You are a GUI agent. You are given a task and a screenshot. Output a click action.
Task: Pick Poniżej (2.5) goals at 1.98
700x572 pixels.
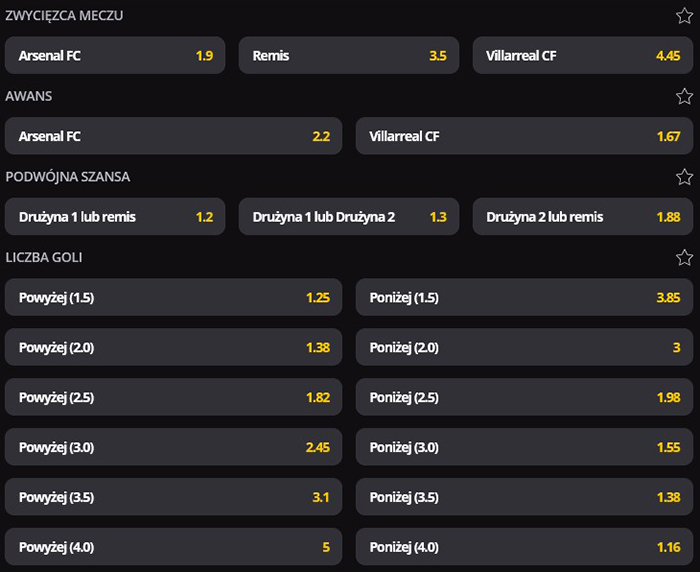point(524,397)
